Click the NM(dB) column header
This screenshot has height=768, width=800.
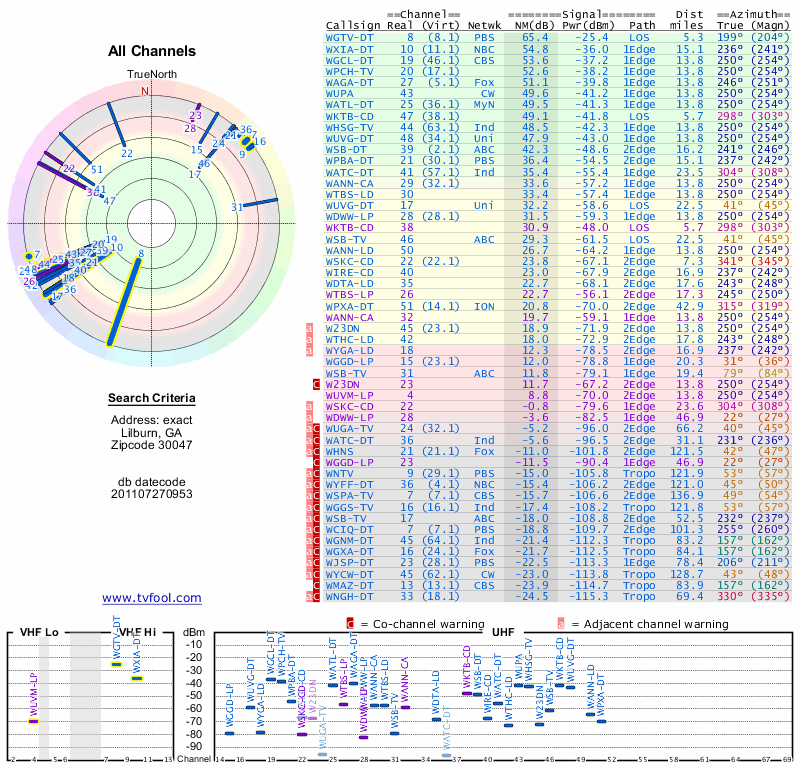click(x=532, y=26)
